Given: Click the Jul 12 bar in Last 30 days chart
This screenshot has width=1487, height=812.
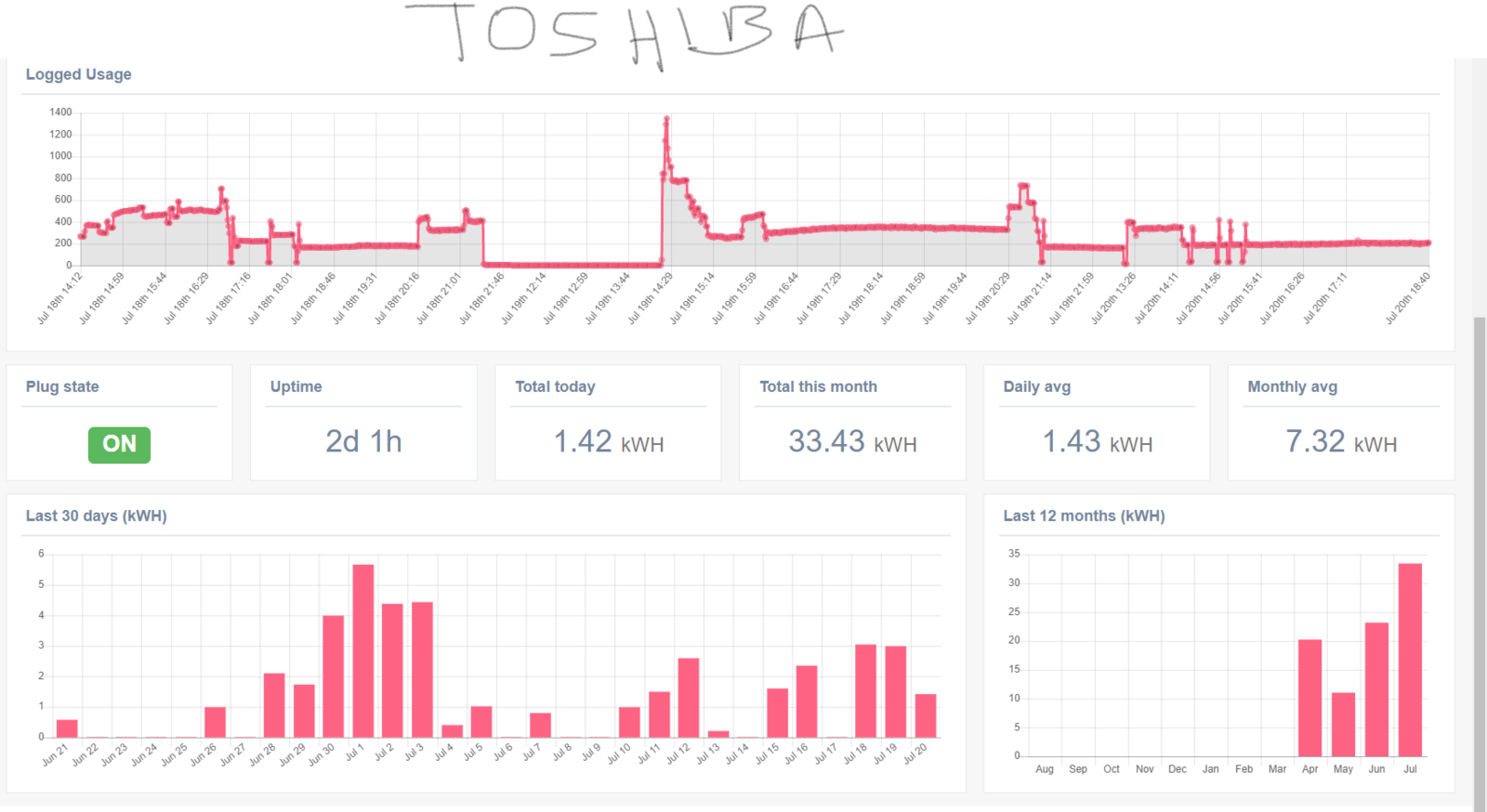Looking at the screenshot, I should pos(689,698).
